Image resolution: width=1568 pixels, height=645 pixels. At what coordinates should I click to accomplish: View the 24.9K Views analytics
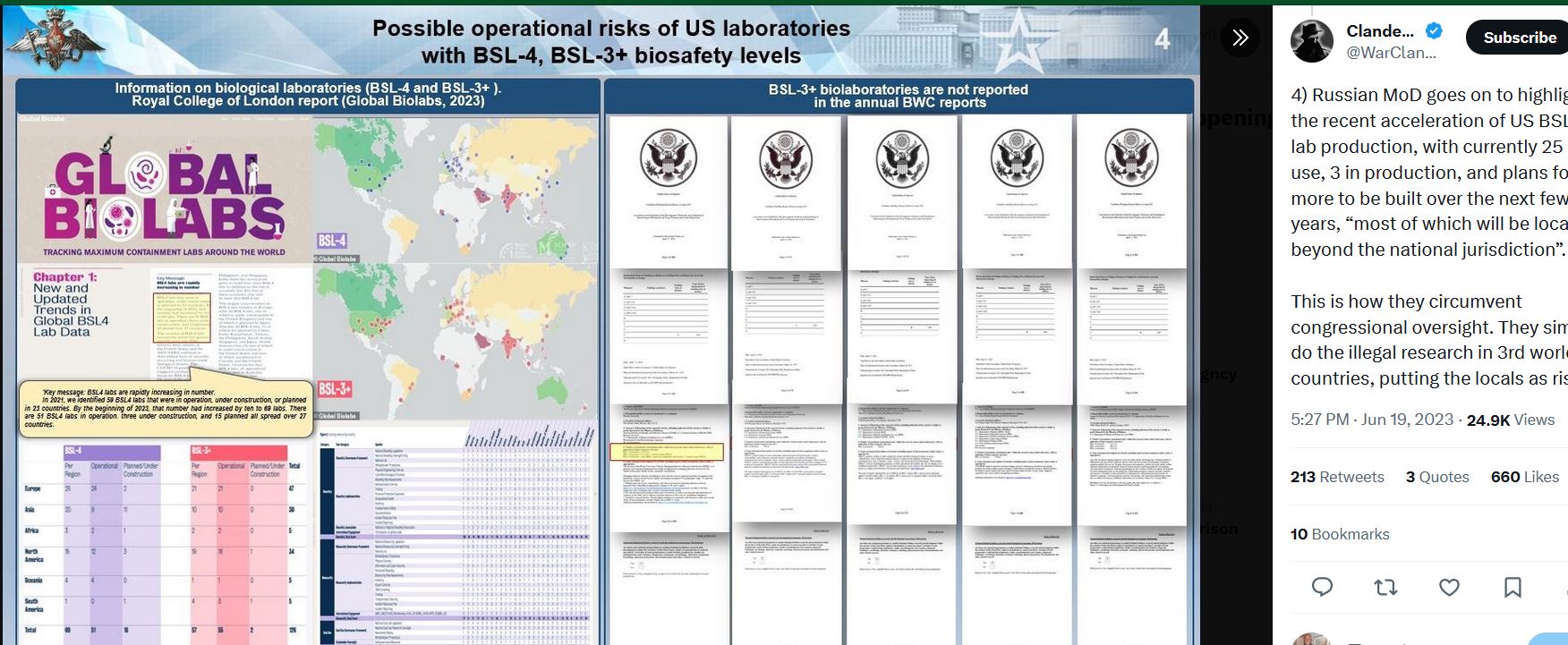pyautogui.click(x=1511, y=420)
